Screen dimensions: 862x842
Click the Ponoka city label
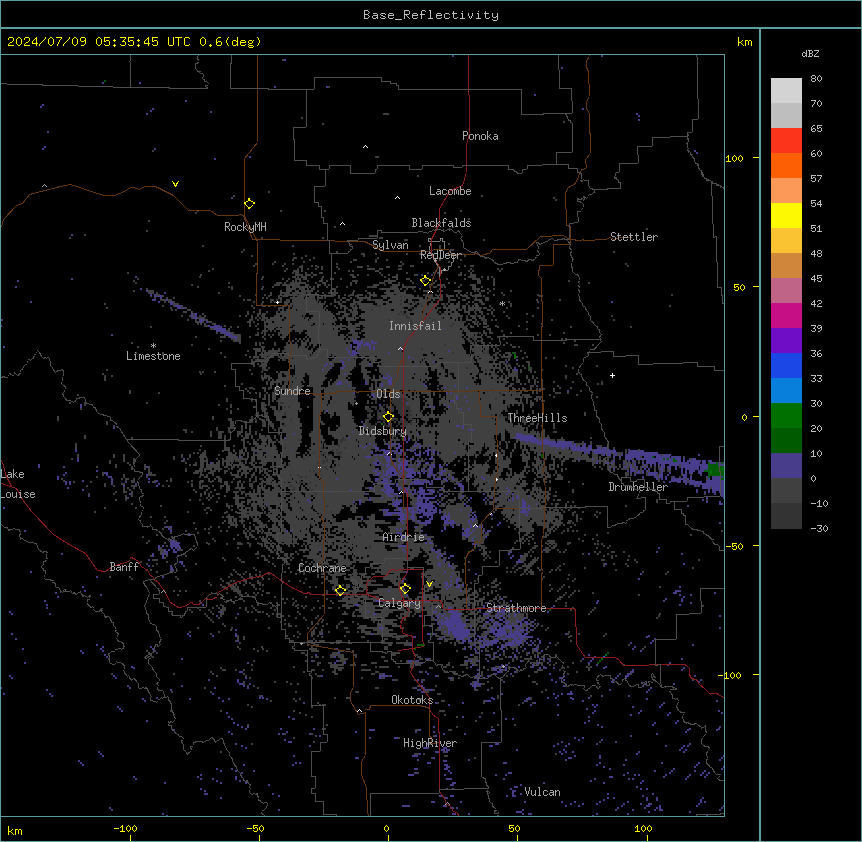(480, 136)
